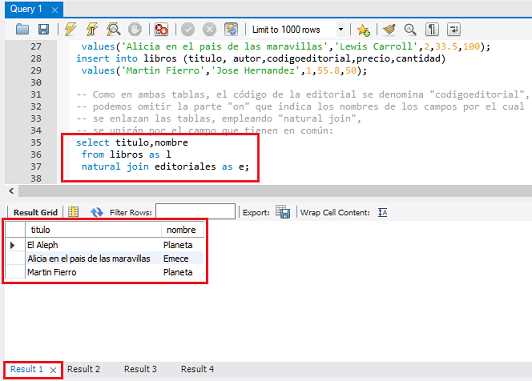Viewport: 532px width, 381px height.
Task: Toggle word wrap icon in the editor toolbar
Action: 454,30
